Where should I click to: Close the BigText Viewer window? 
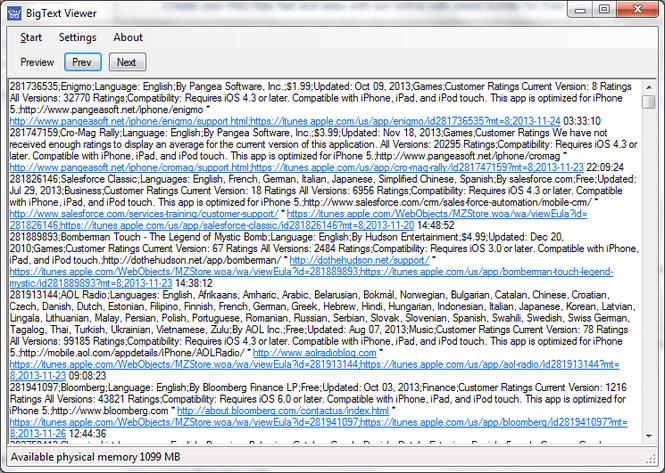point(637,10)
